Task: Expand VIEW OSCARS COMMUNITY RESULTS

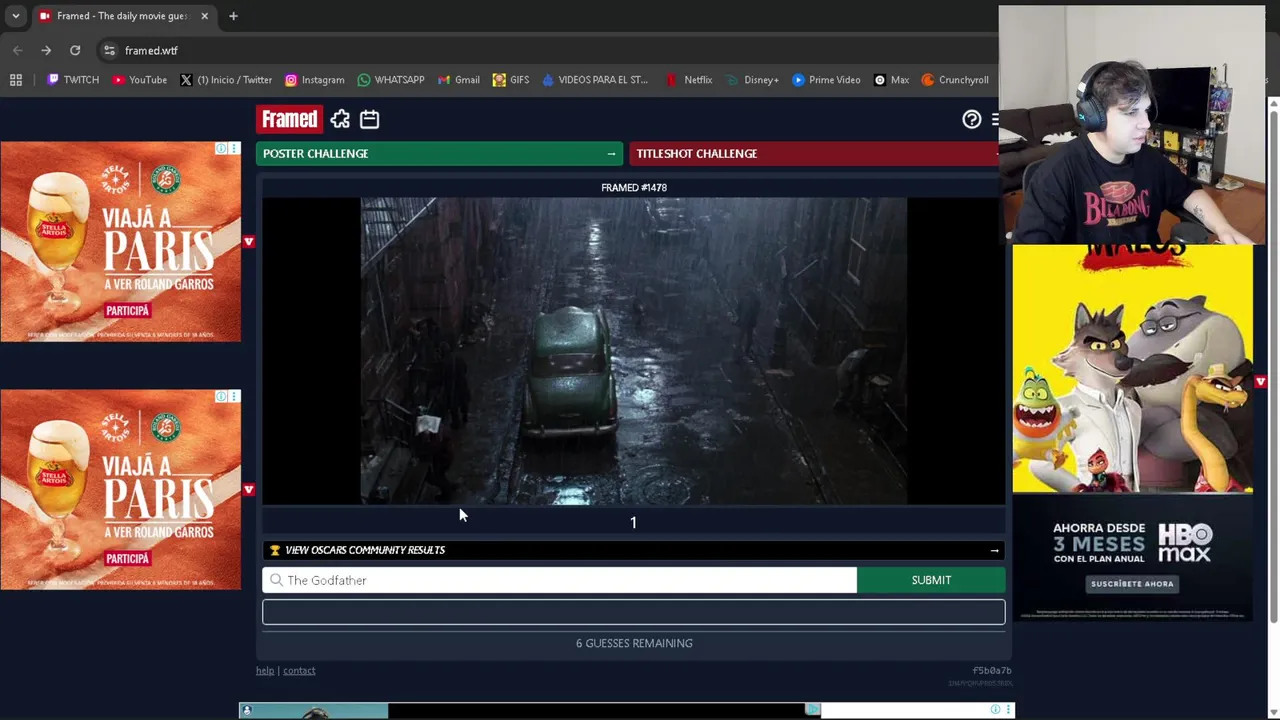Action: point(633,550)
